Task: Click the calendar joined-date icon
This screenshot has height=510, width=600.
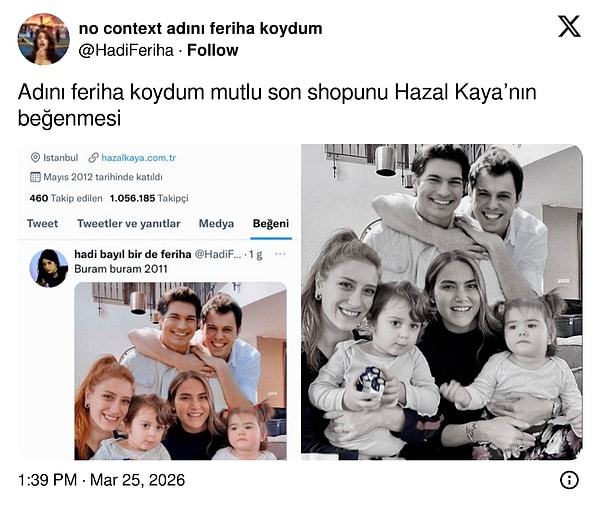Action: click(35, 177)
